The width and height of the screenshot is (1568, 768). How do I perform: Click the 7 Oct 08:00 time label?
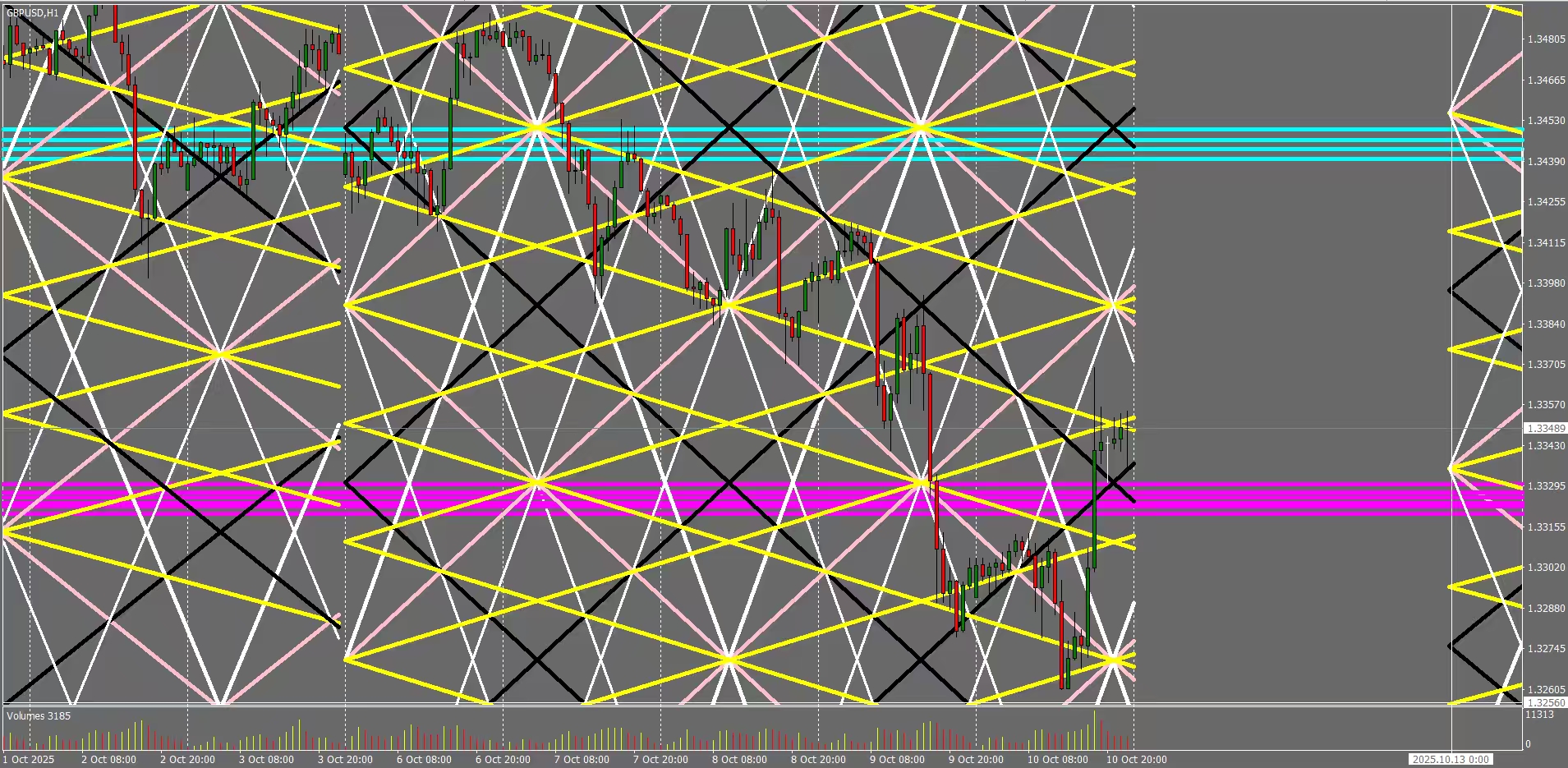(582, 760)
